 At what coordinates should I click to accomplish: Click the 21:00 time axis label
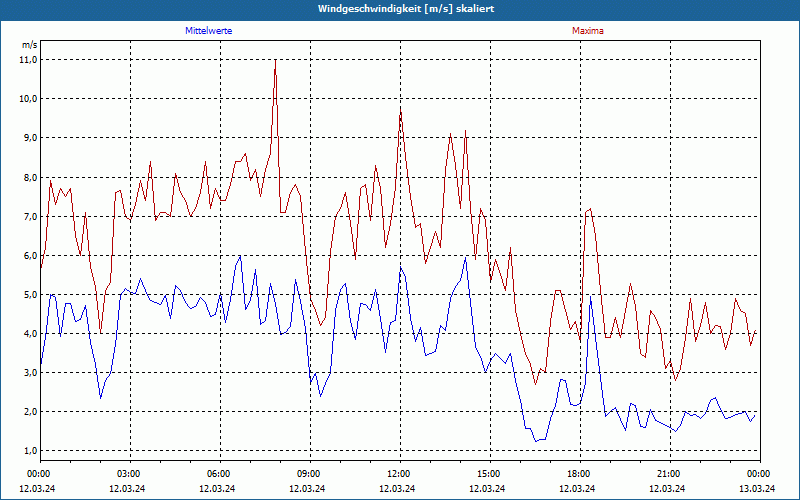(669, 474)
